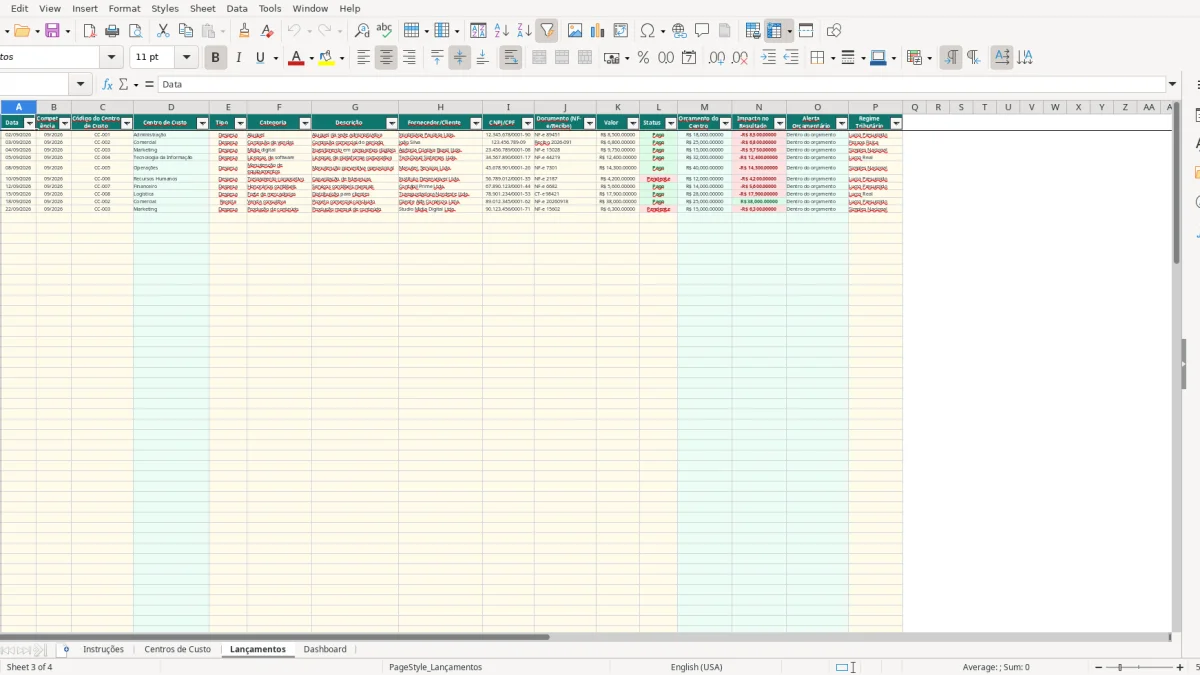
Task: Increase cell indent
Action: pyautogui.click(x=768, y=58)
